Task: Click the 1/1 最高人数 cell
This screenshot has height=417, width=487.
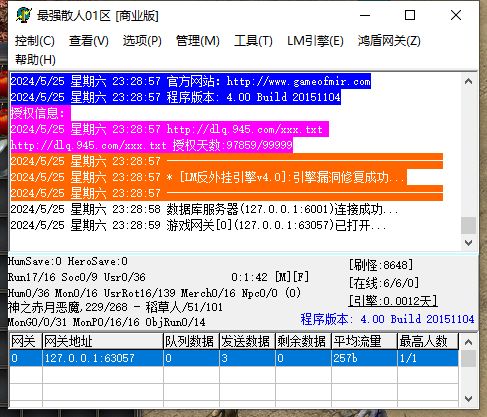Action: [428, 358]
